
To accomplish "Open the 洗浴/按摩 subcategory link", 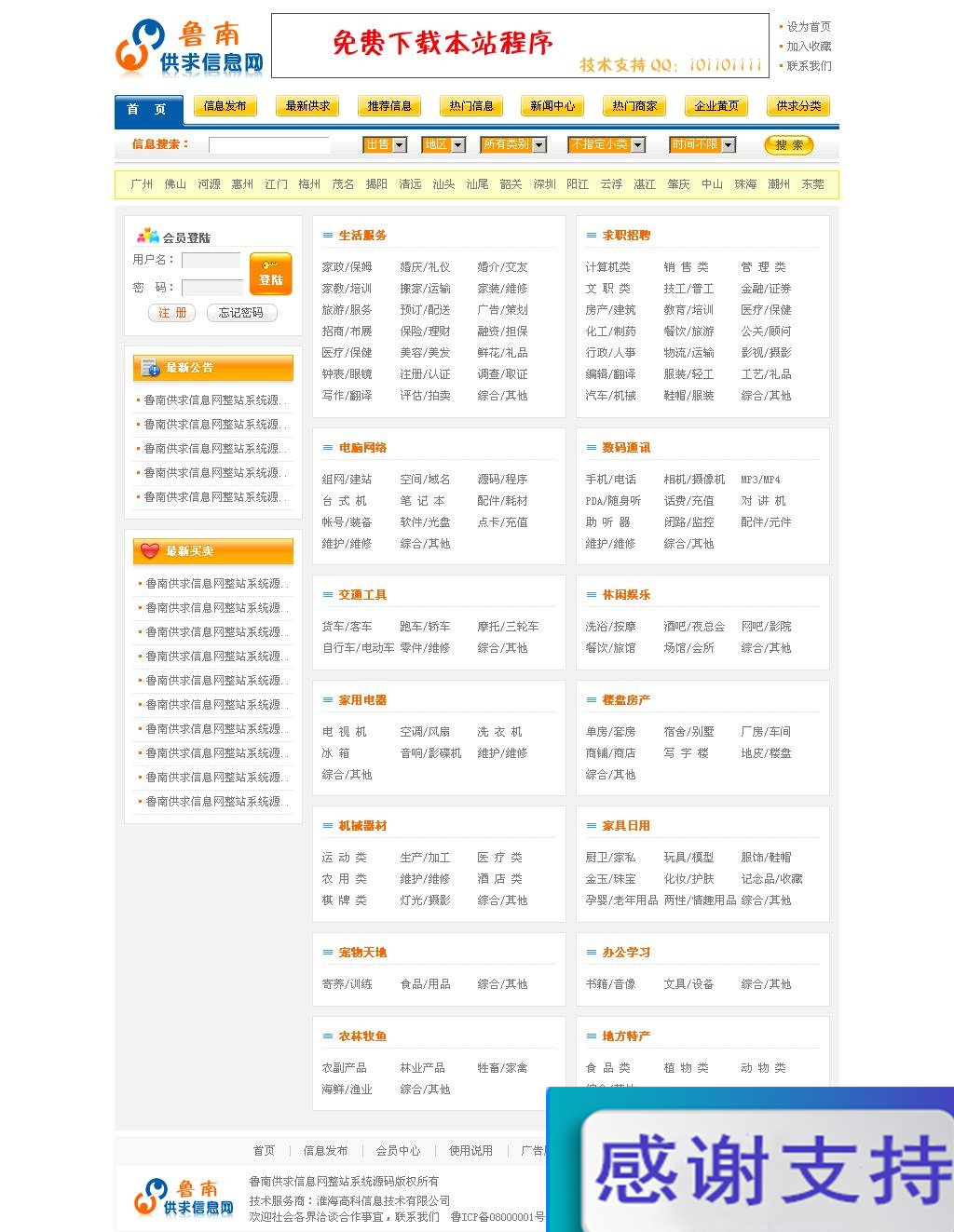I will point(610,627).
